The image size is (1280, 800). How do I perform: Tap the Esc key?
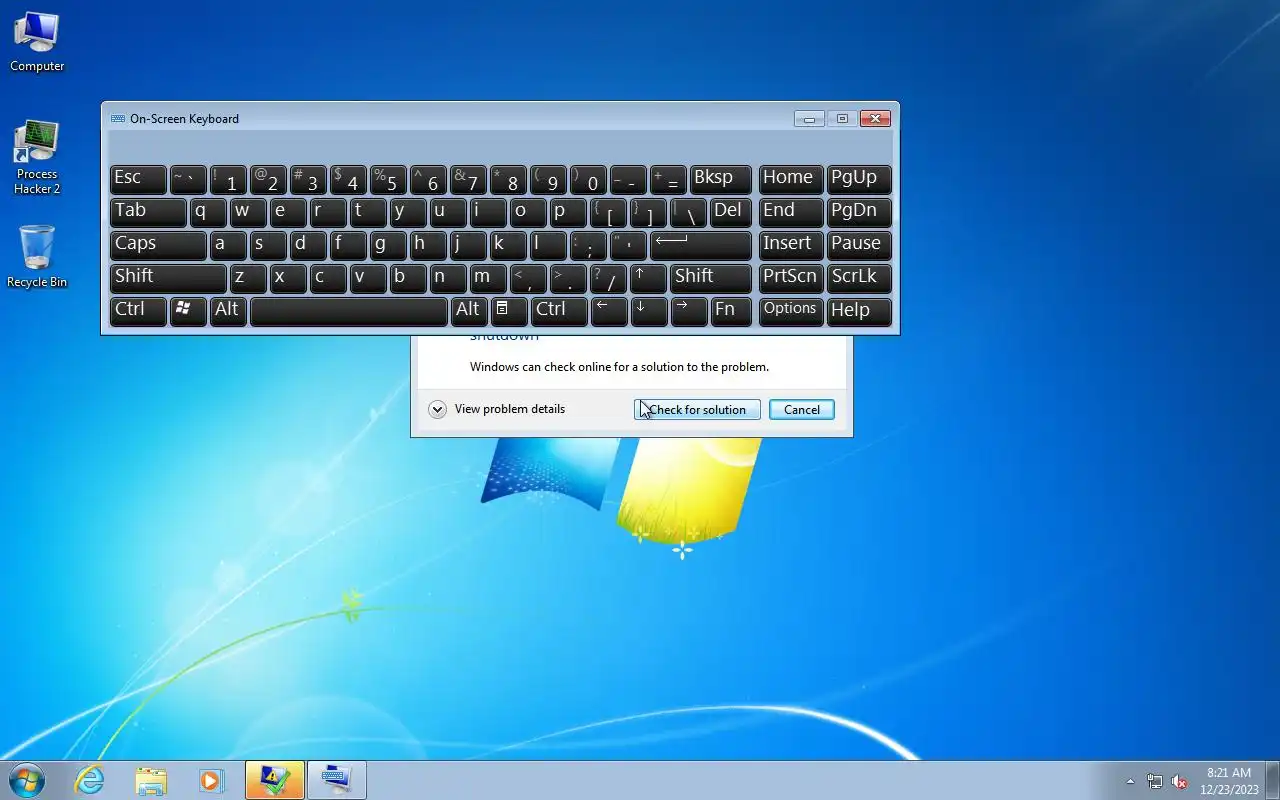coord(138,179)
